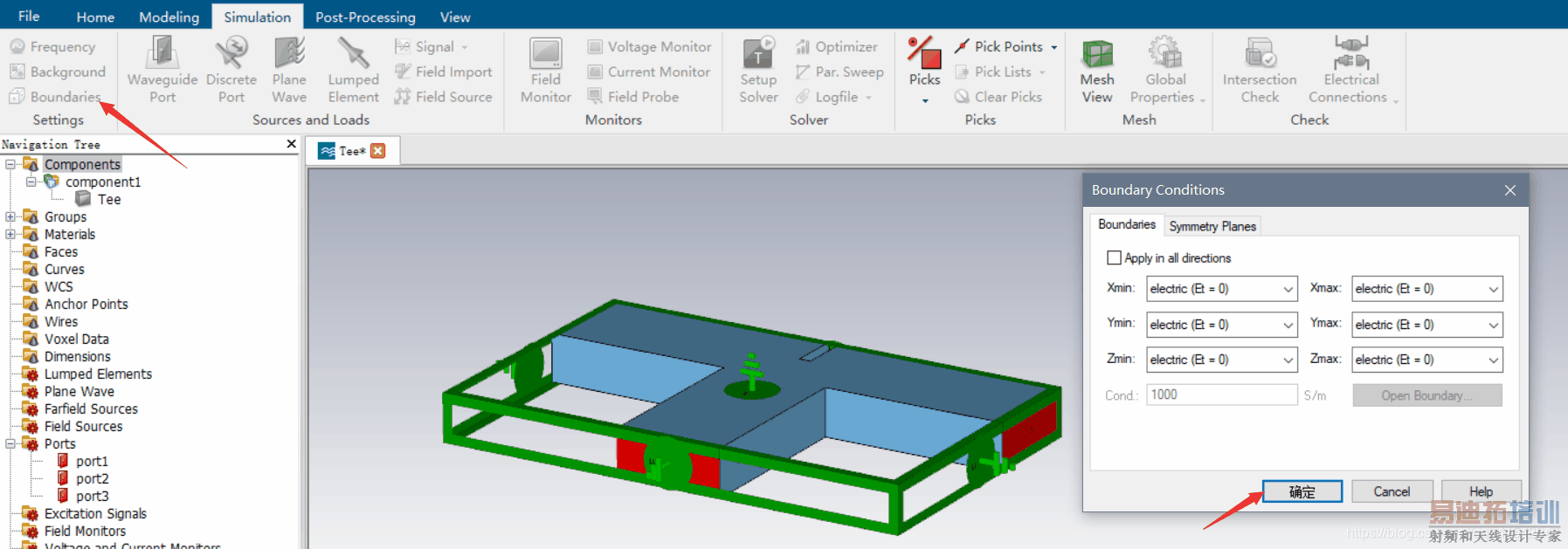Open the Par. Sweep dialog

(x=839, y=72)
